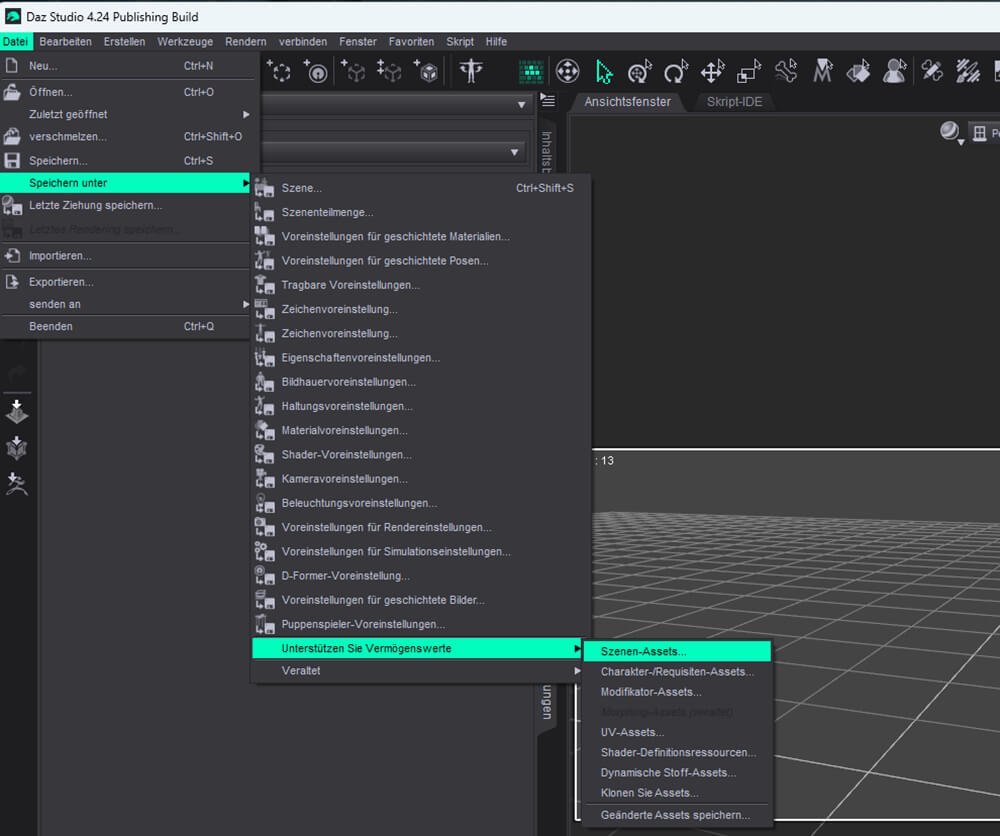Open the Erstellen menu
This screenshot has width=1000, height=836.
pyautogui.click(x=124, y=41)
